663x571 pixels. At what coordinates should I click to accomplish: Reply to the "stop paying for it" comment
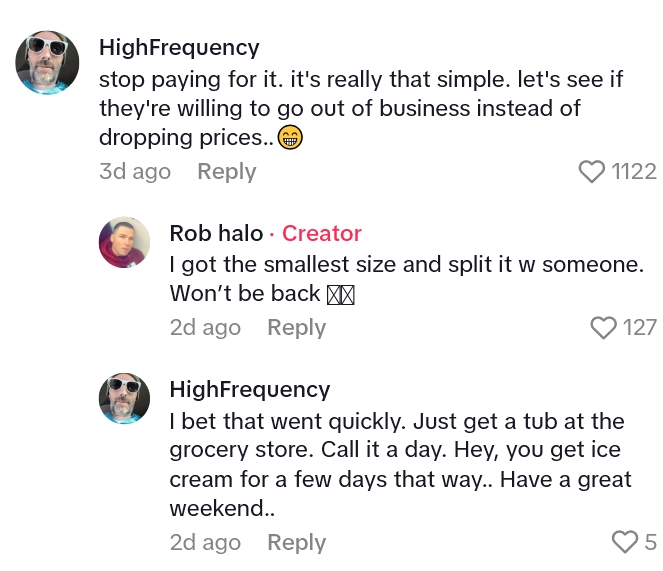tap(226, 172)
